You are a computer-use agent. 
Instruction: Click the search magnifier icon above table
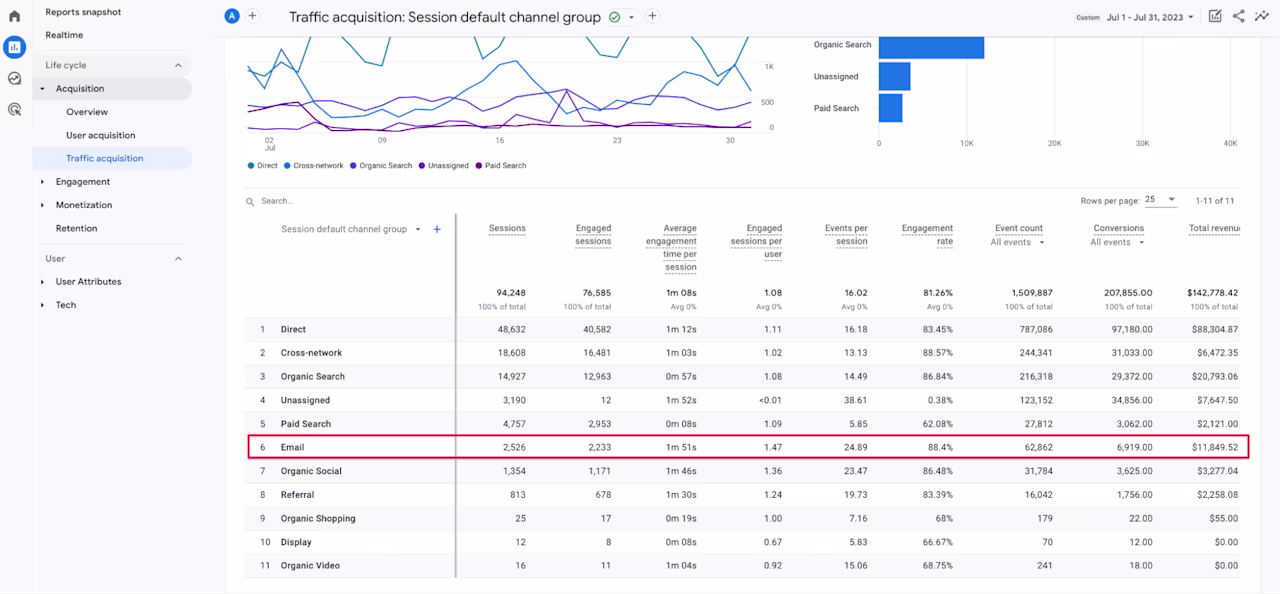click(251, 201)
